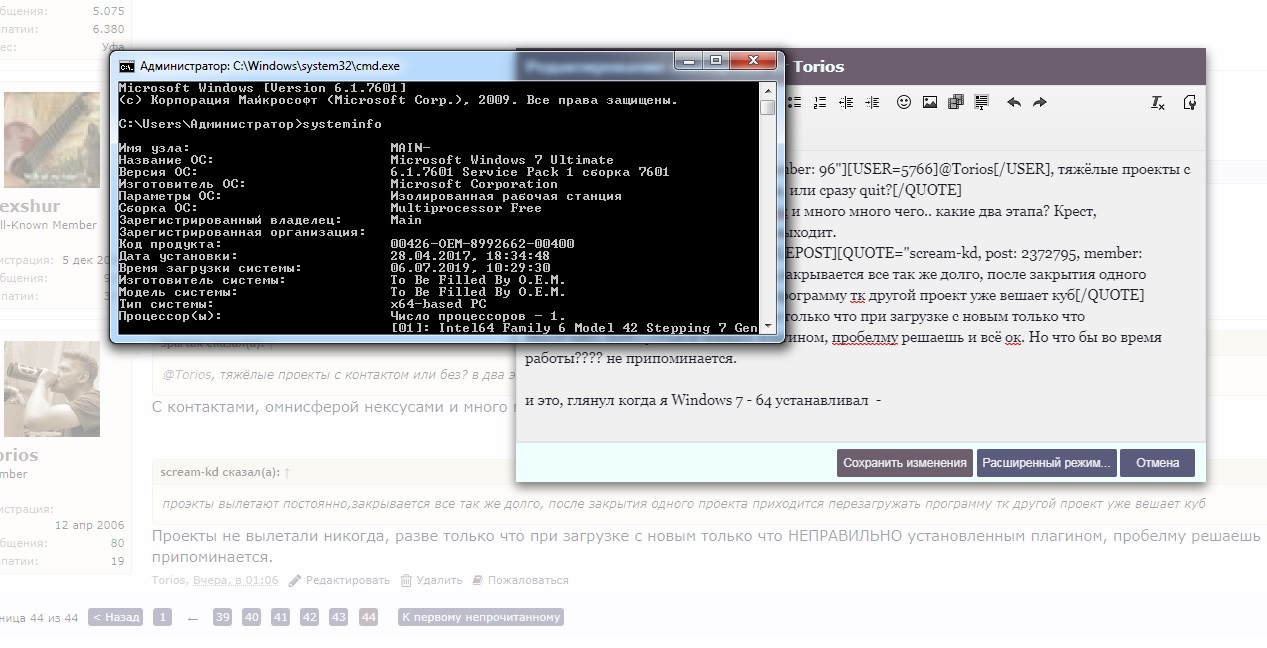The width and height of the screenshot is (1267, 648).
Task: Cancel editing with Отмена
Action: (1157, 463)
